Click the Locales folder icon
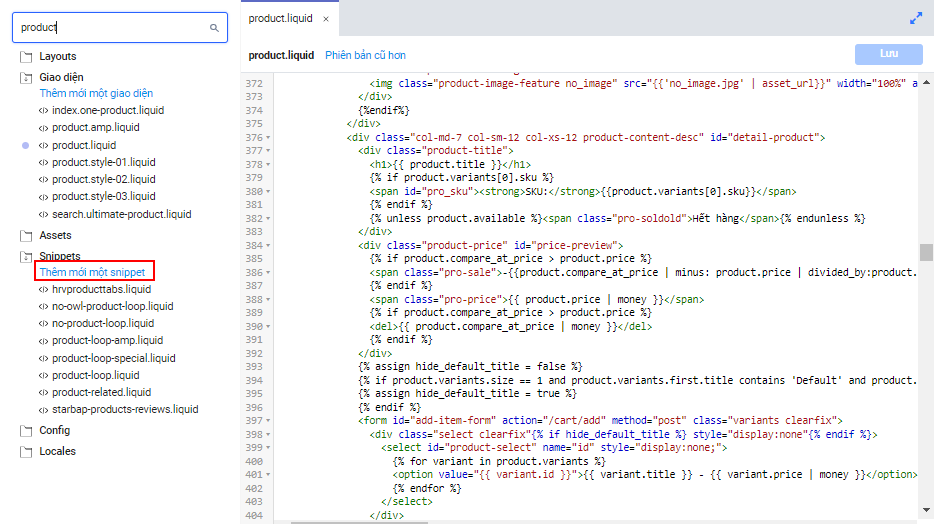The height and width of the screenshot is (524, 934). coord(26,452)
